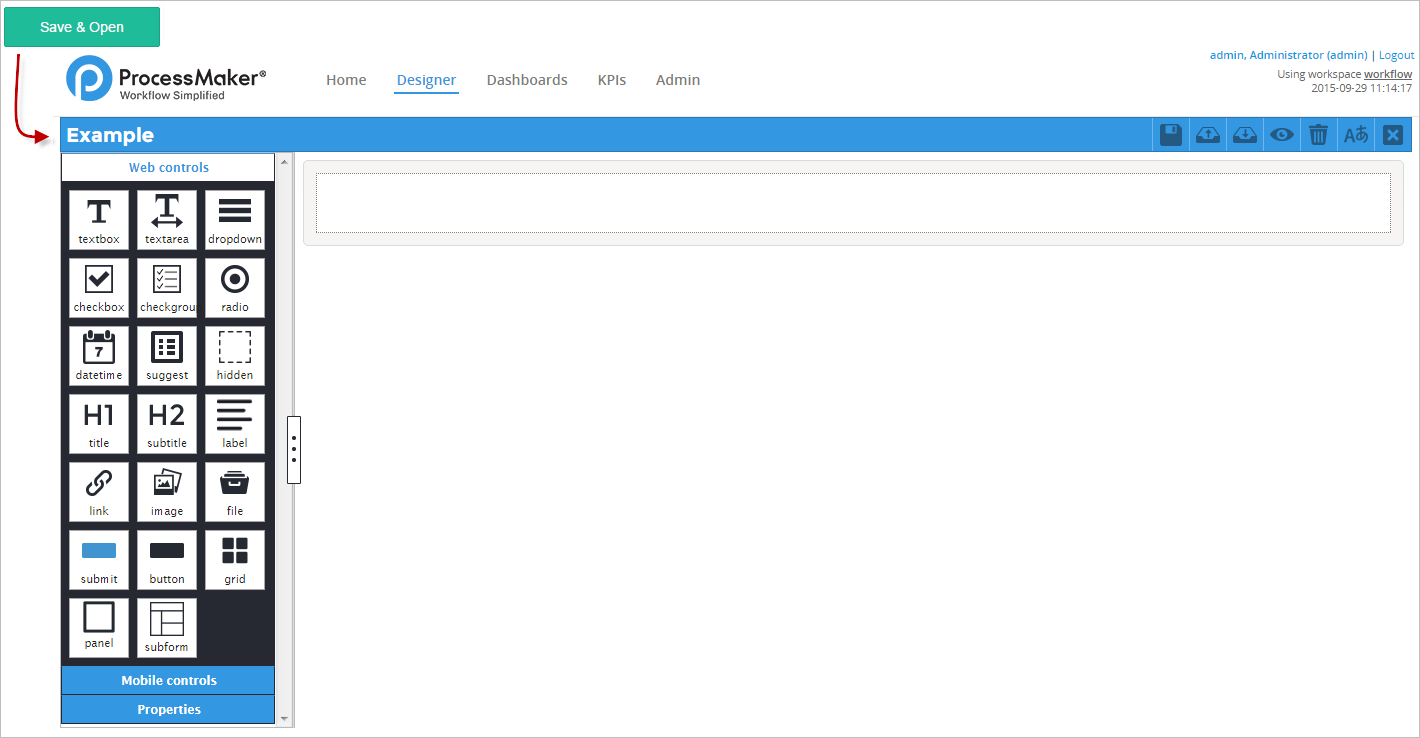Select the textbox control icon
Image resolution: width=1420 pixels, height=738 pixels.
(x=99, y=219)
